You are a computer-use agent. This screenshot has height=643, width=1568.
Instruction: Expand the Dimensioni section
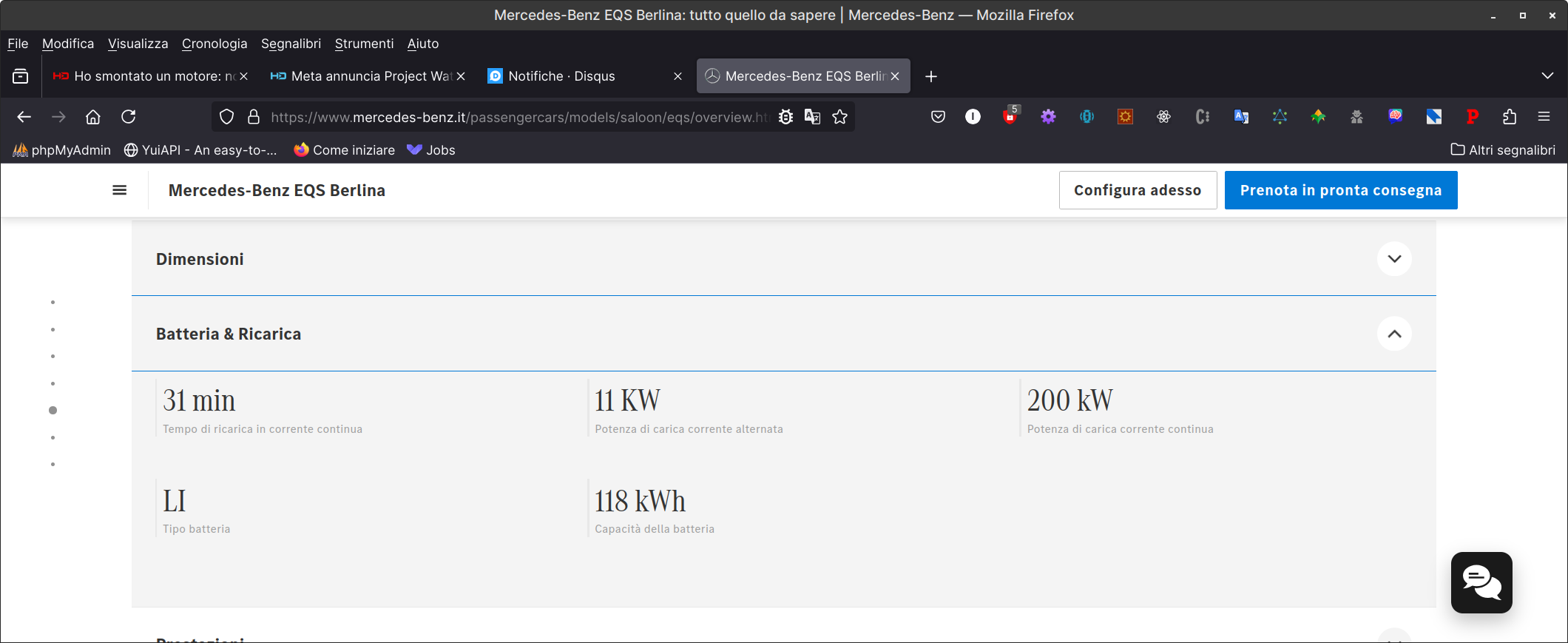point(1394,259)
